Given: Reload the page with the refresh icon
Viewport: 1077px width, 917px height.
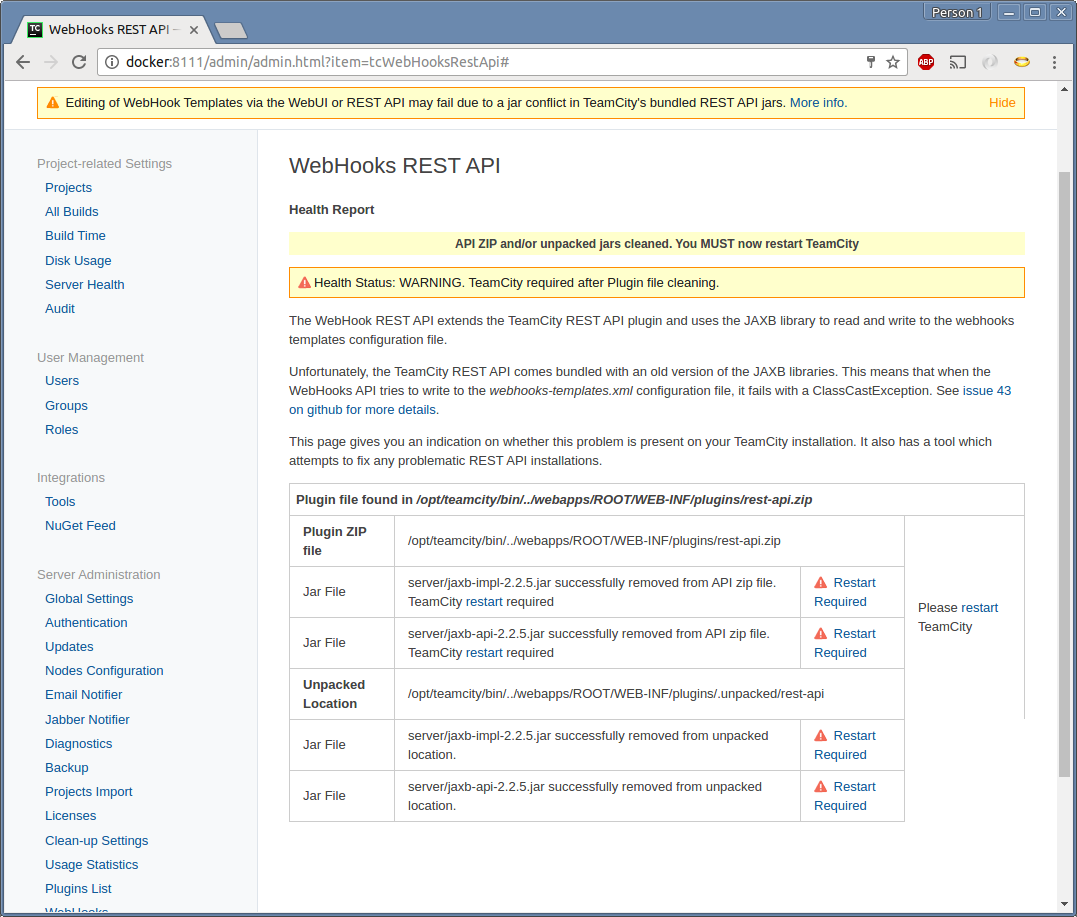Looking at the screenshot, I should [79, 62].
